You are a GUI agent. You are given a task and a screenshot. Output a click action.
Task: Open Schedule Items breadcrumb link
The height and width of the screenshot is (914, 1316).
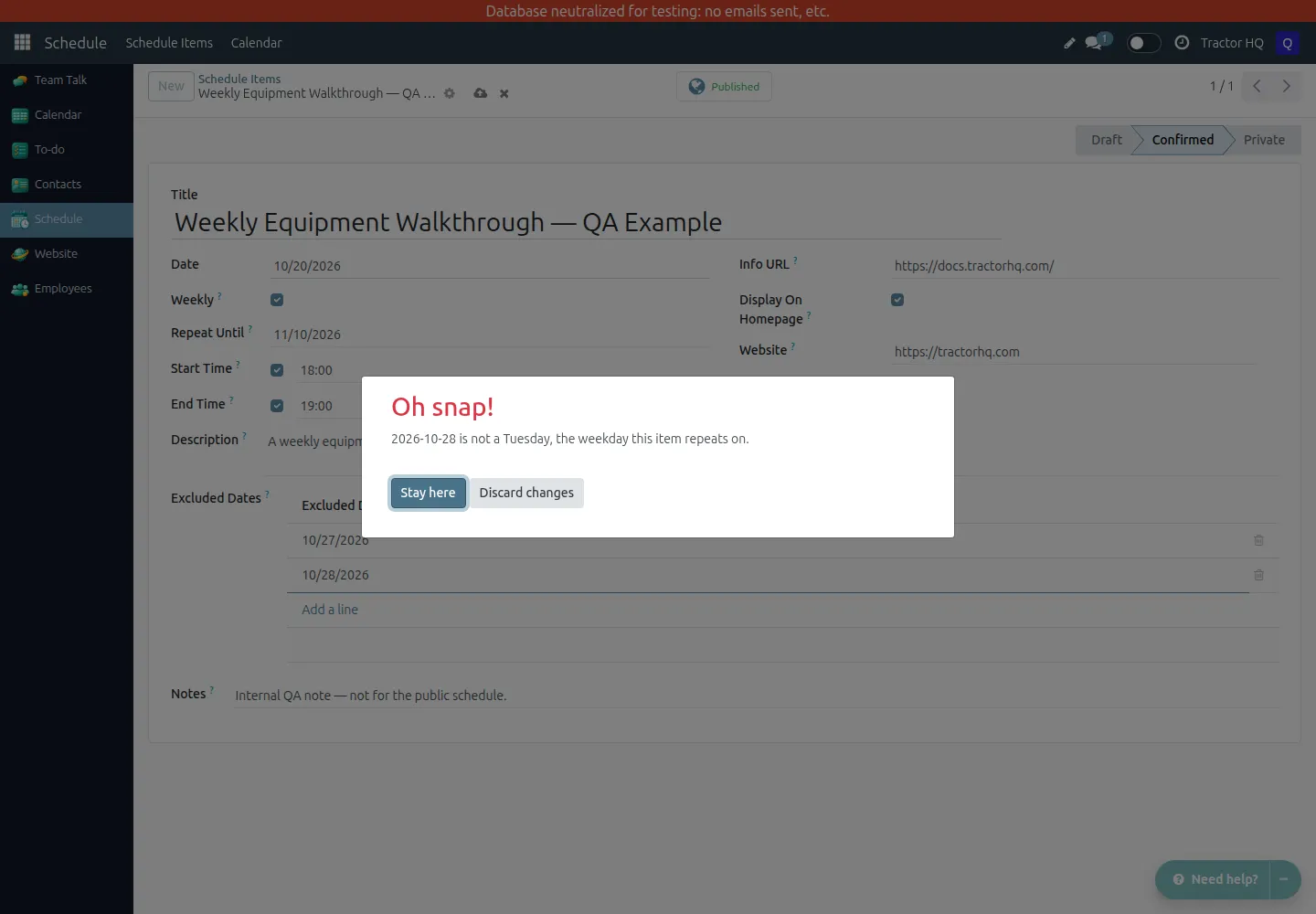[x=239, y=79]
